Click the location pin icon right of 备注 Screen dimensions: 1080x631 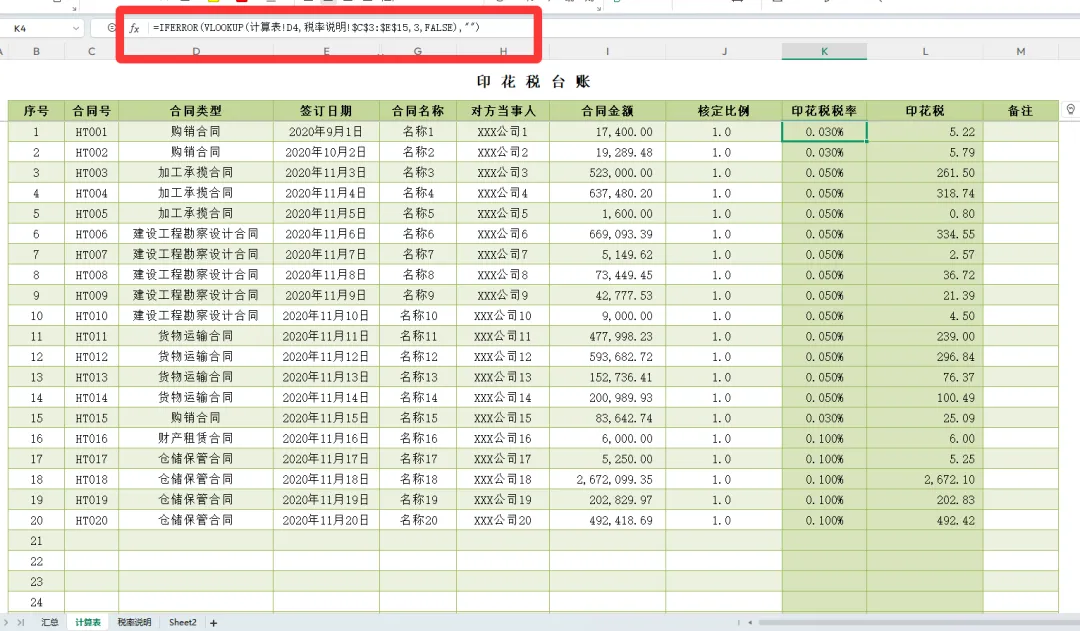coord(1070,110)
